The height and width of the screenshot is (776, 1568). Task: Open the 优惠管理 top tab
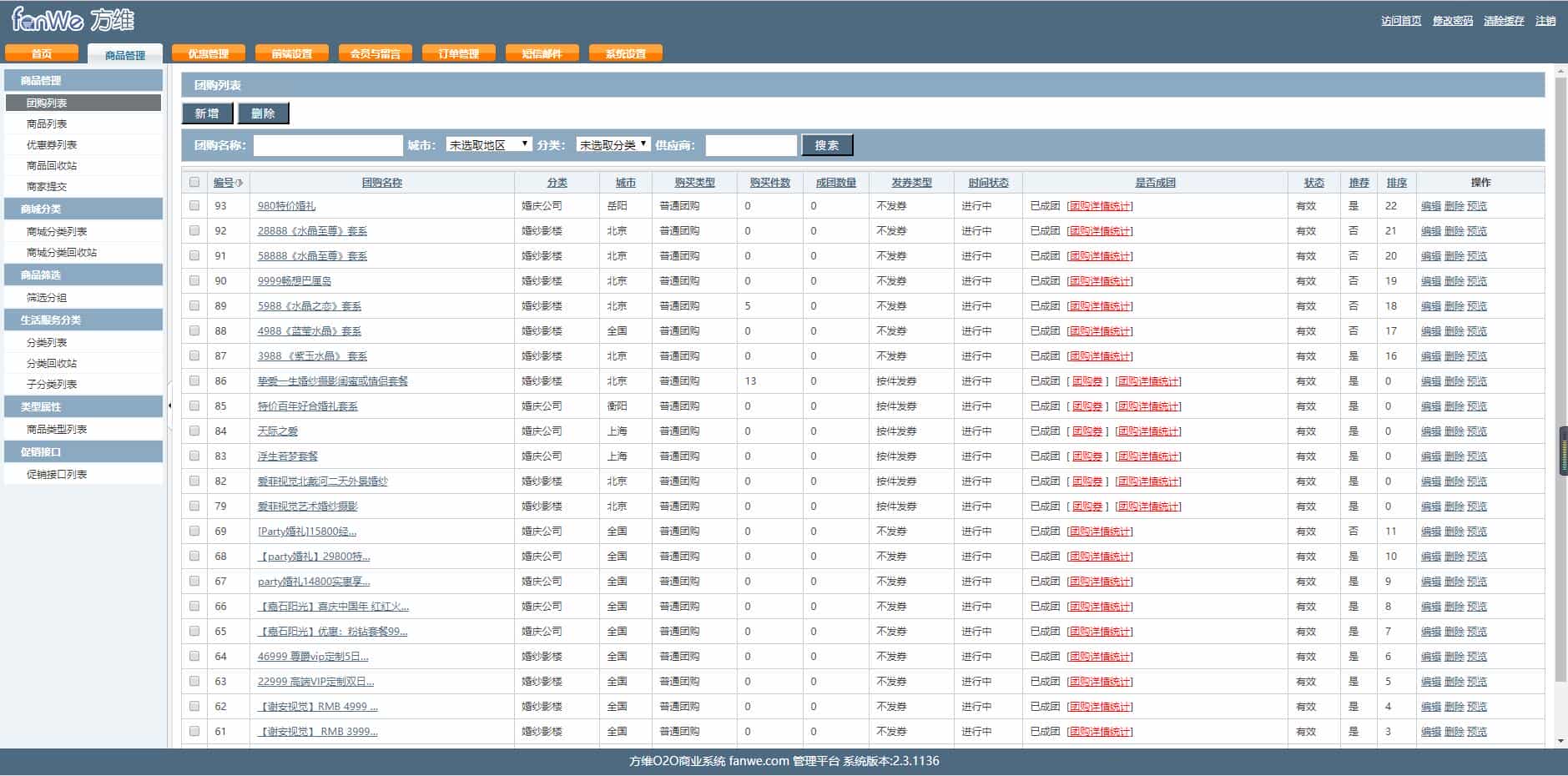(x=209, y=53)
